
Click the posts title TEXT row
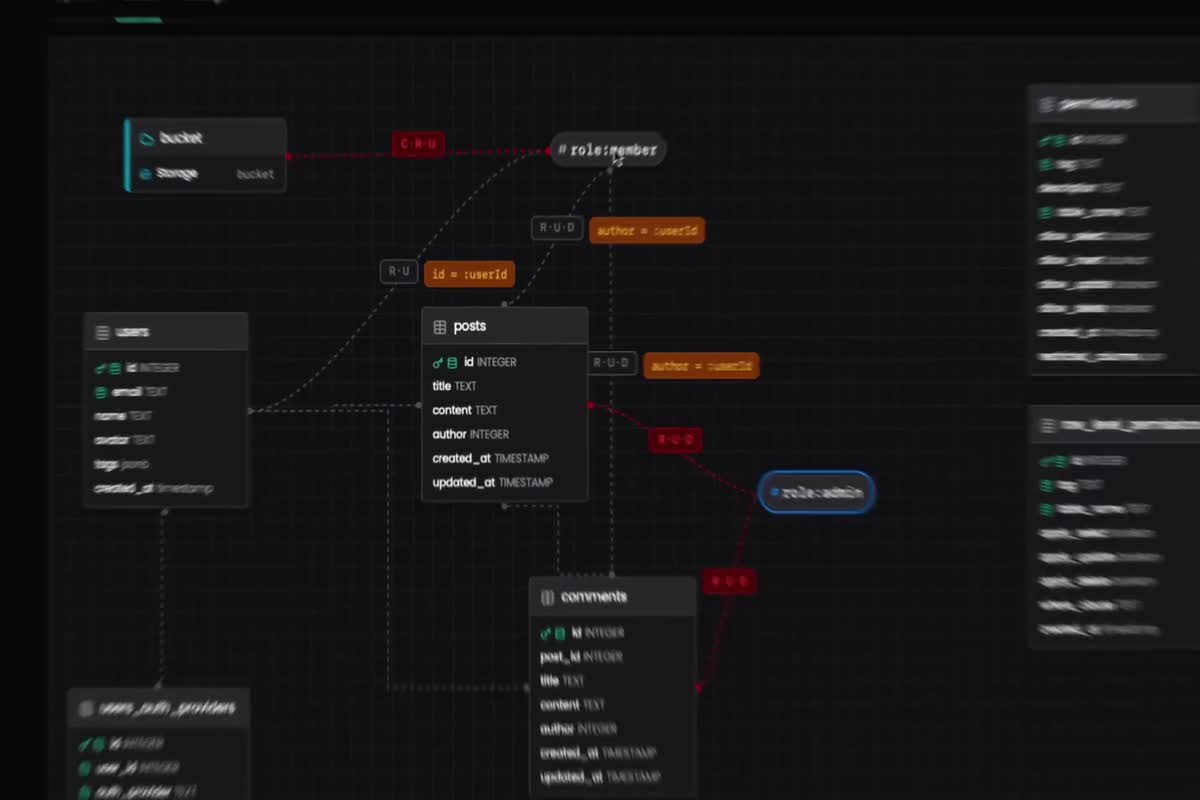point(505,386)
